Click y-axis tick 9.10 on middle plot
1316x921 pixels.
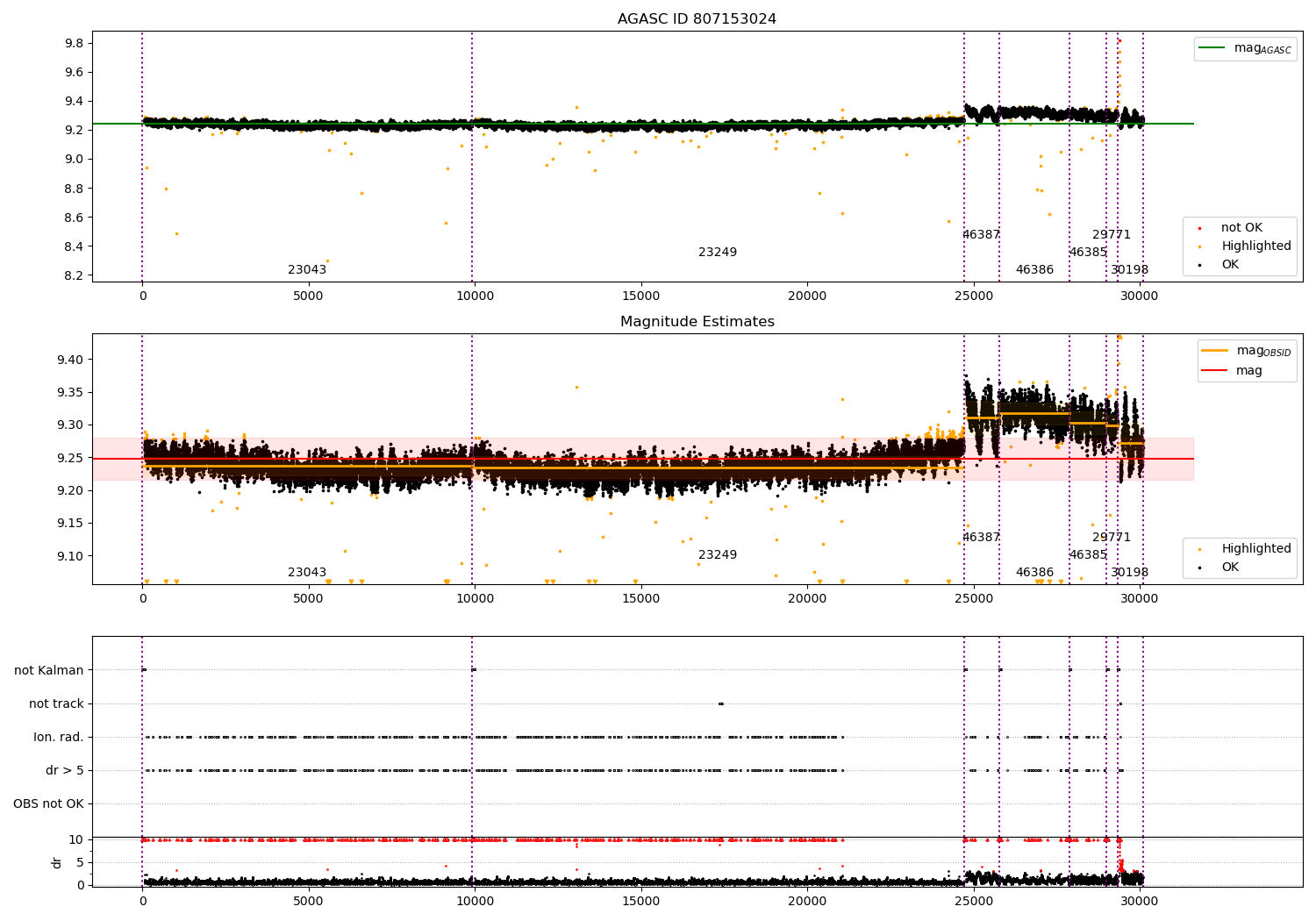pyautogui.click(x=70, y=556)
